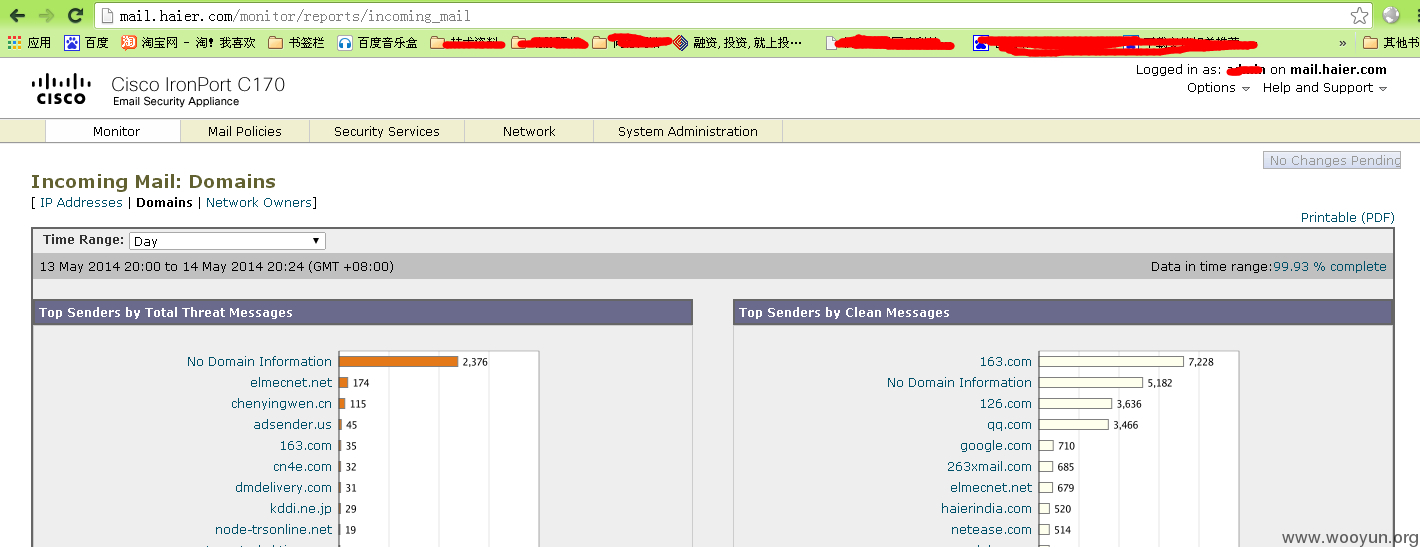Open the 应用 apps bookmark

click(29, 43)
